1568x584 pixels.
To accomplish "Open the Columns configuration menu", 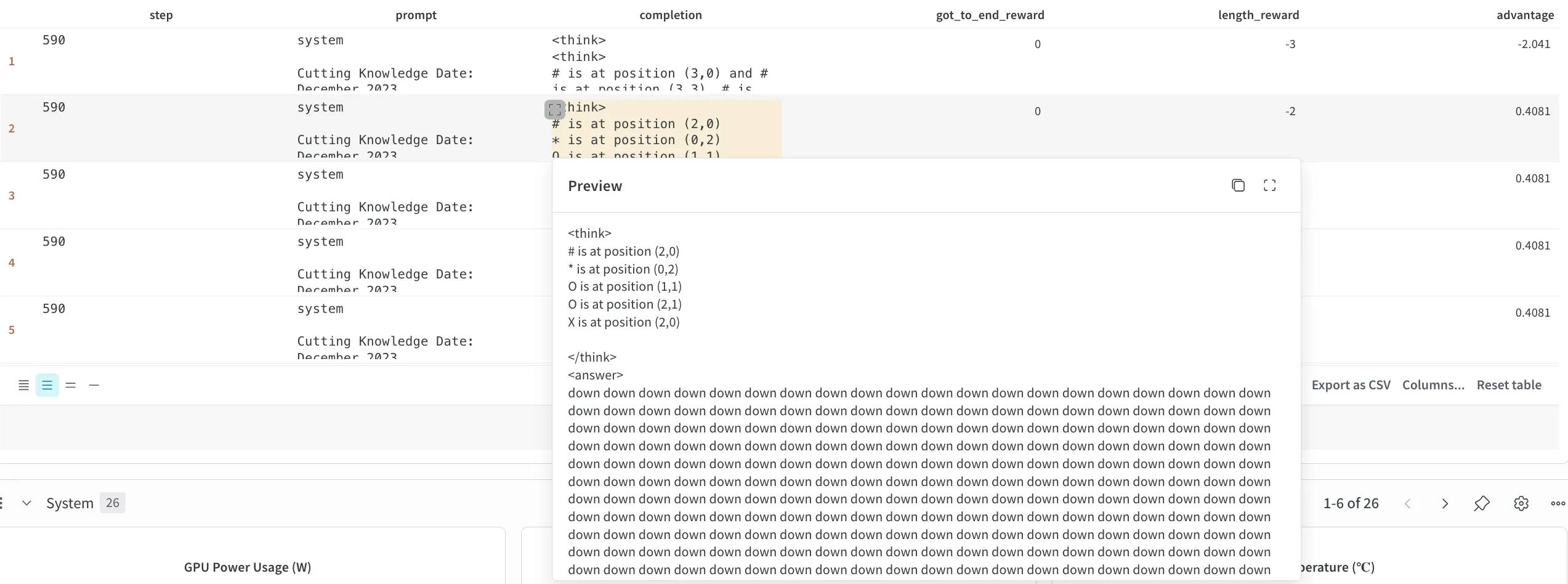I will [x=1433, y=384].
